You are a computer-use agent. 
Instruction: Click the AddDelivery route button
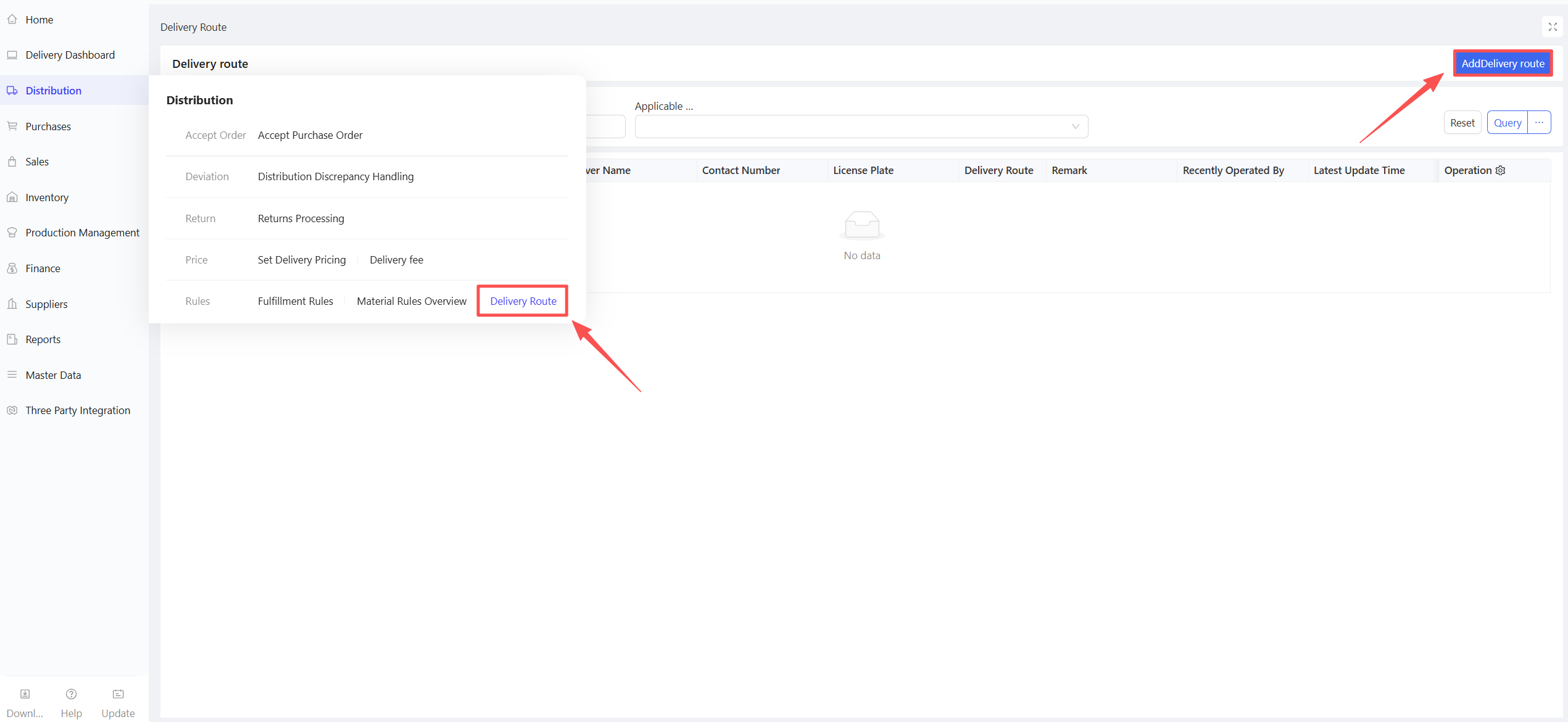pos(1503,64)
